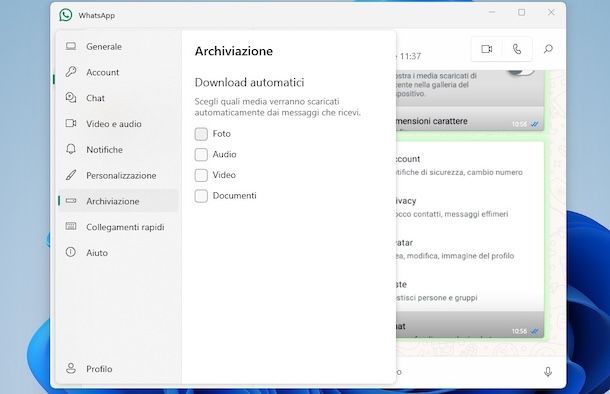Viewport: 610px width, 394px height.
Task: Open the Video e audio settings section
Action: [118, 123]
